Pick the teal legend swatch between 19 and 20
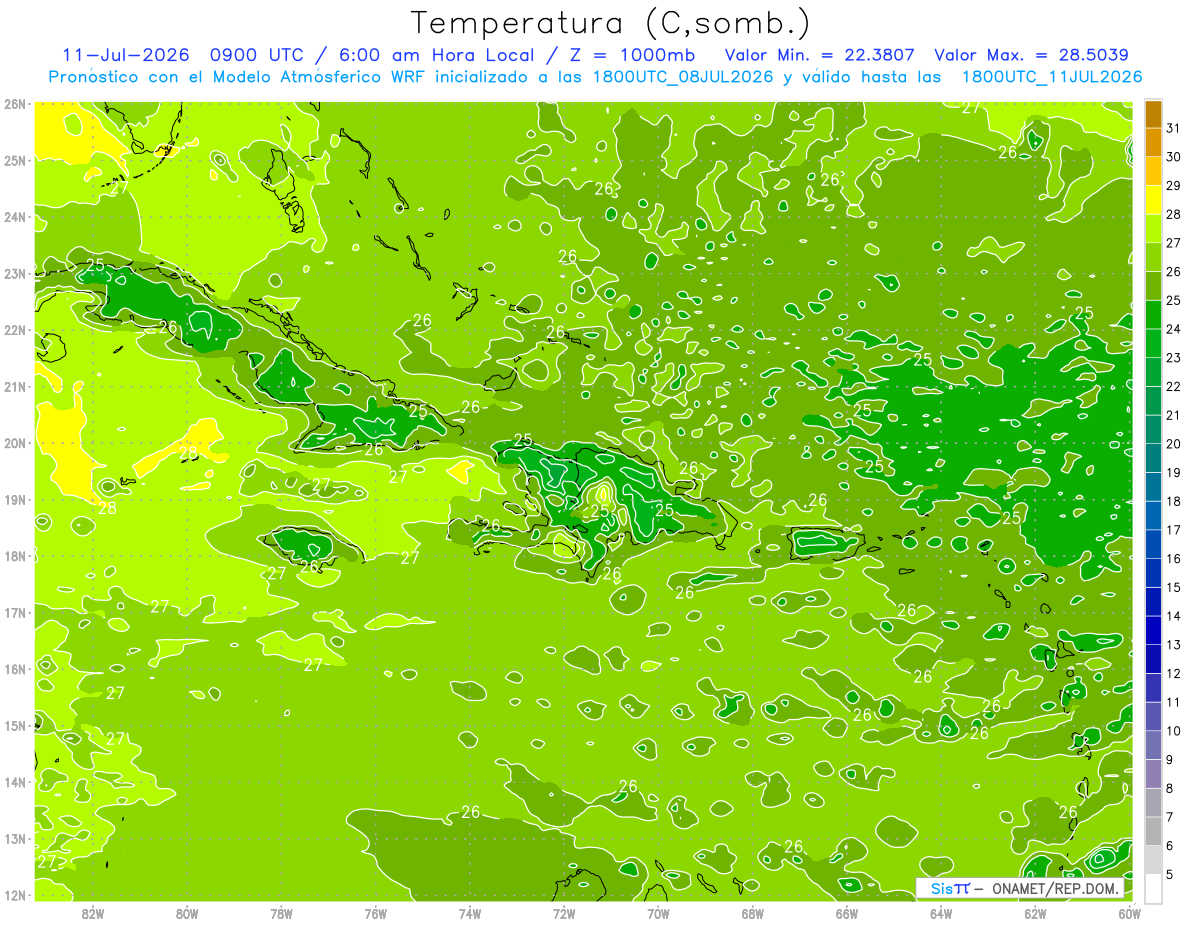 tap(1153, 458)
